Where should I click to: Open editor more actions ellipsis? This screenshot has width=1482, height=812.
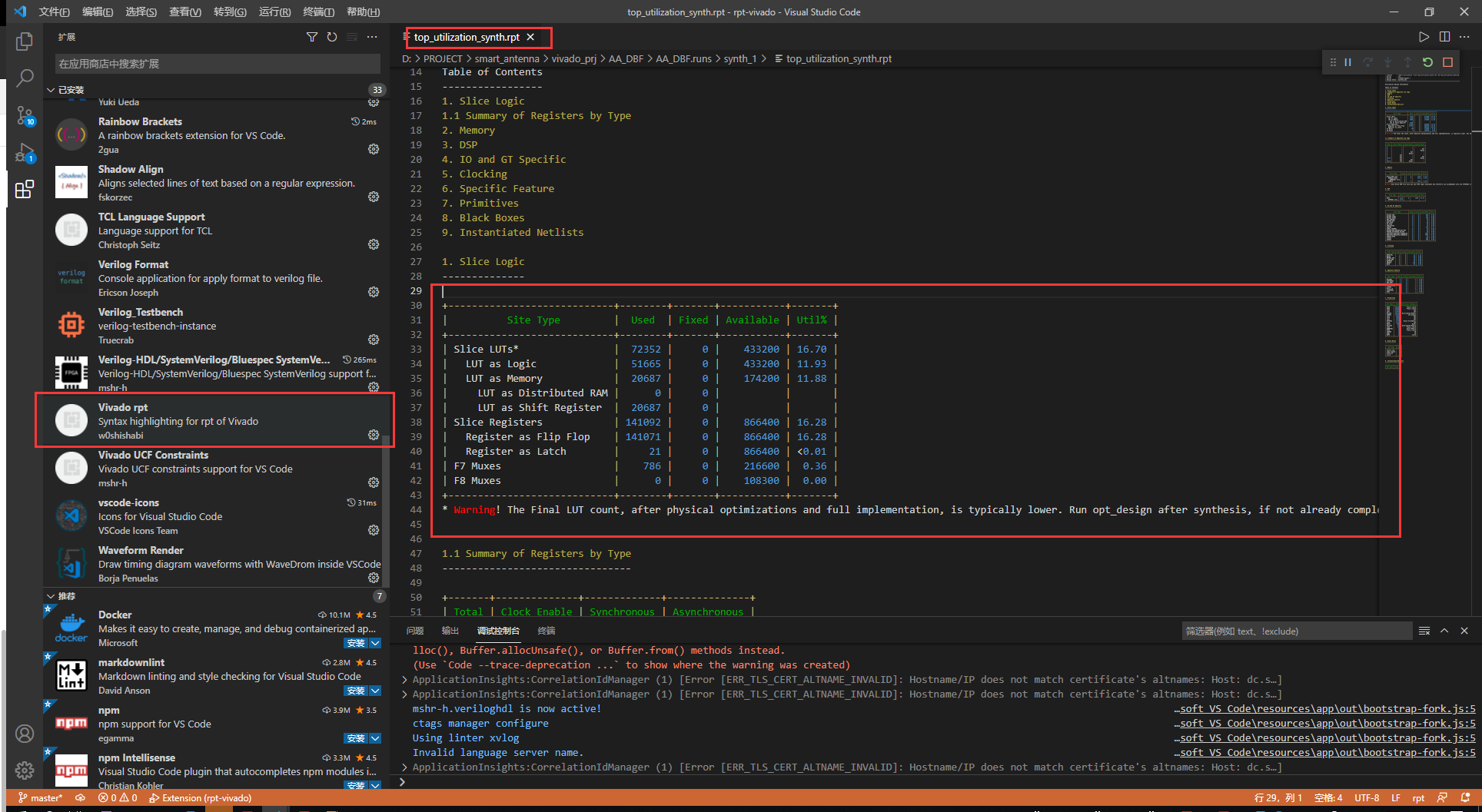pos(1464,37)
